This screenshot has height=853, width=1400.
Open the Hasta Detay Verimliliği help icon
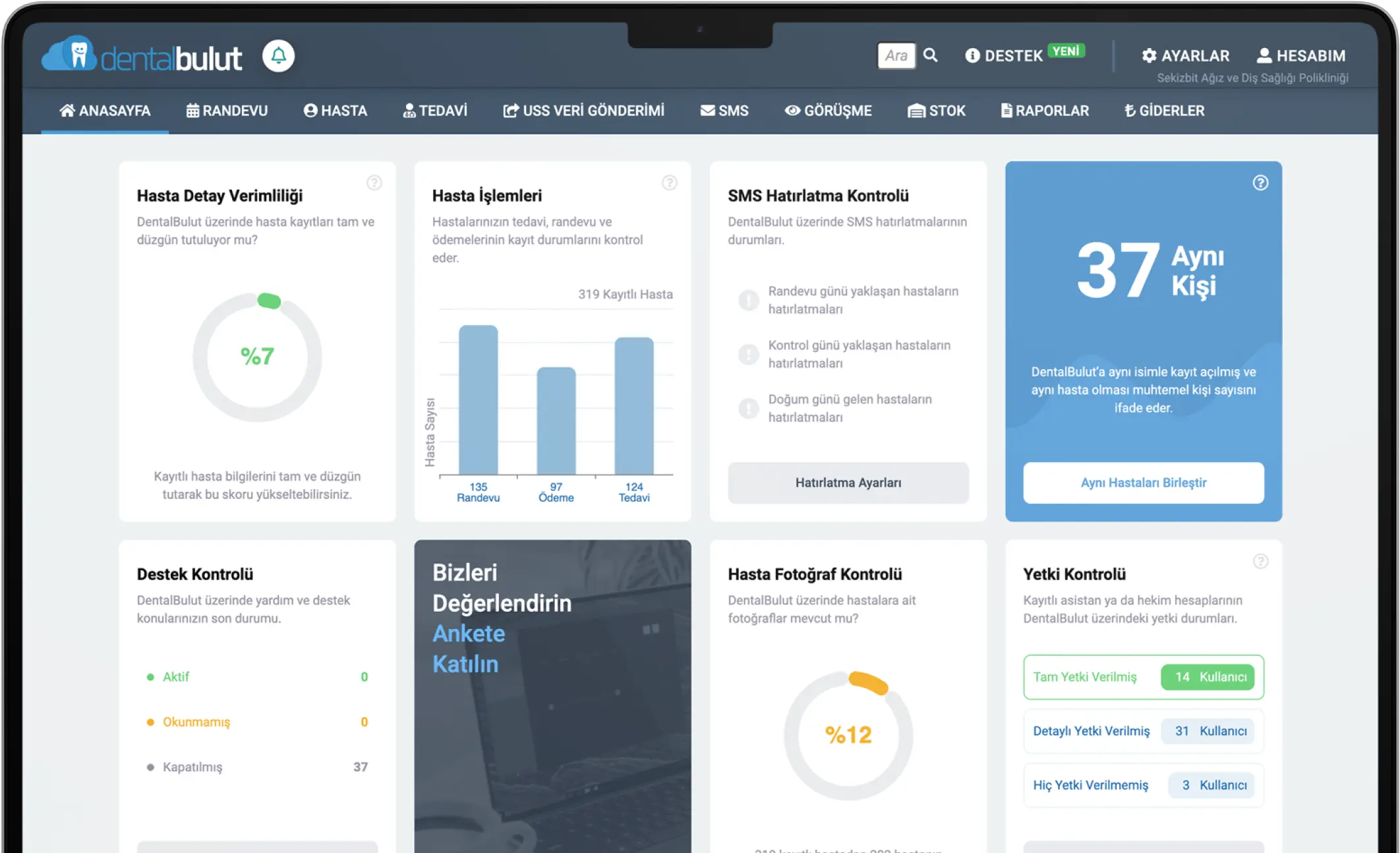click(375, 183)
